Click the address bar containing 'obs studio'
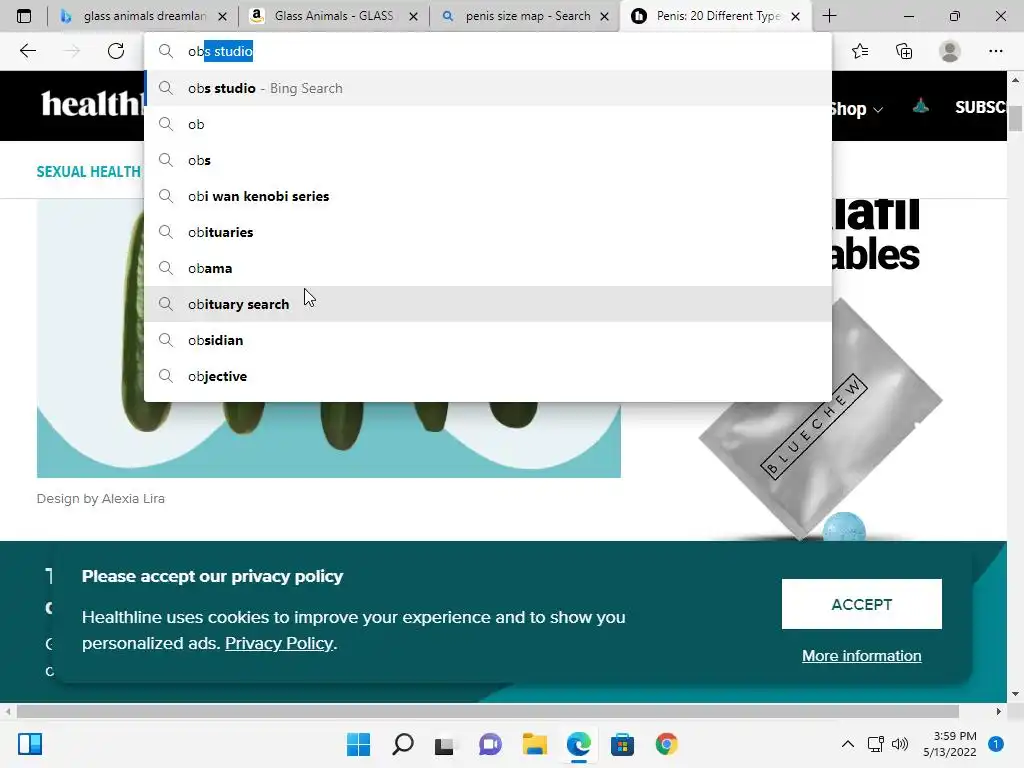The width and height of the screenshot is (1024, 768). click(487, 51)
